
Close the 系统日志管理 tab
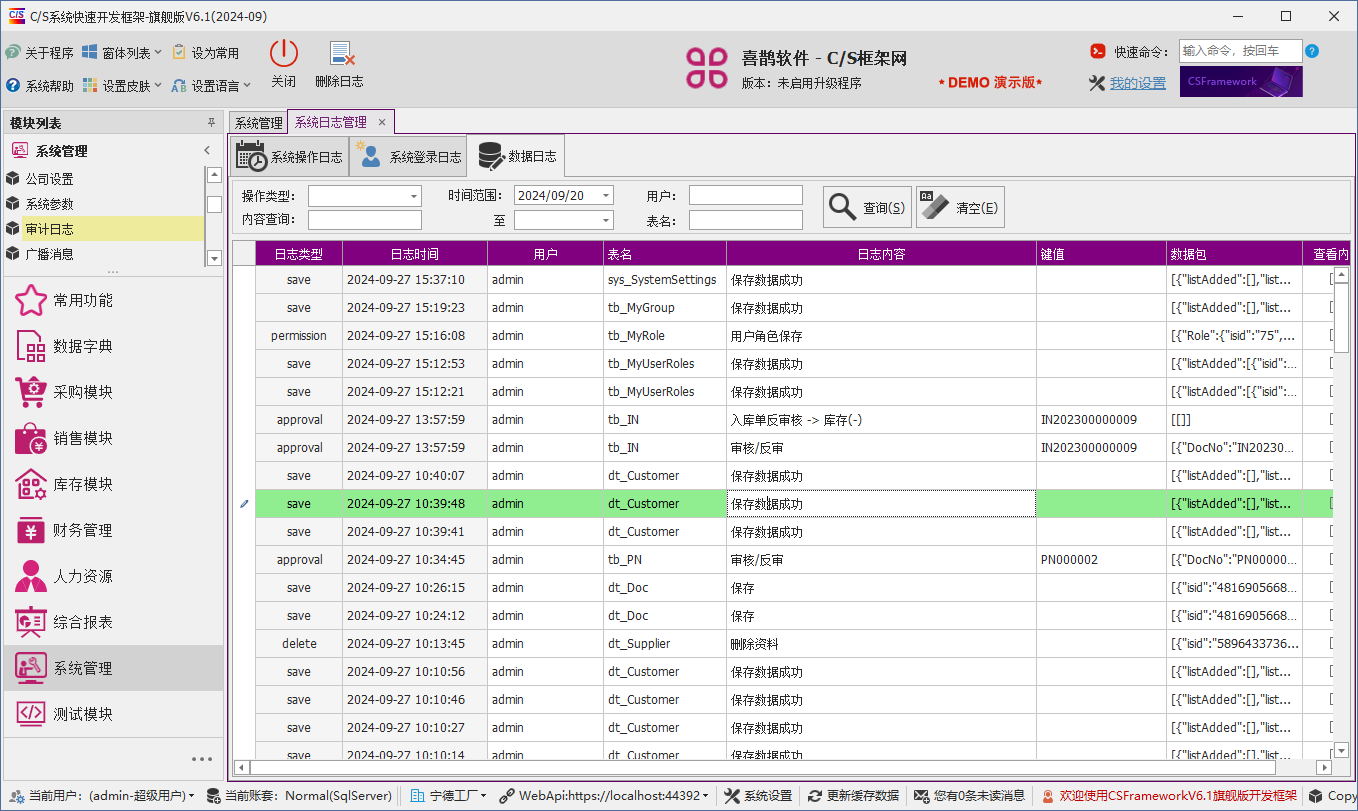point(381,122)
